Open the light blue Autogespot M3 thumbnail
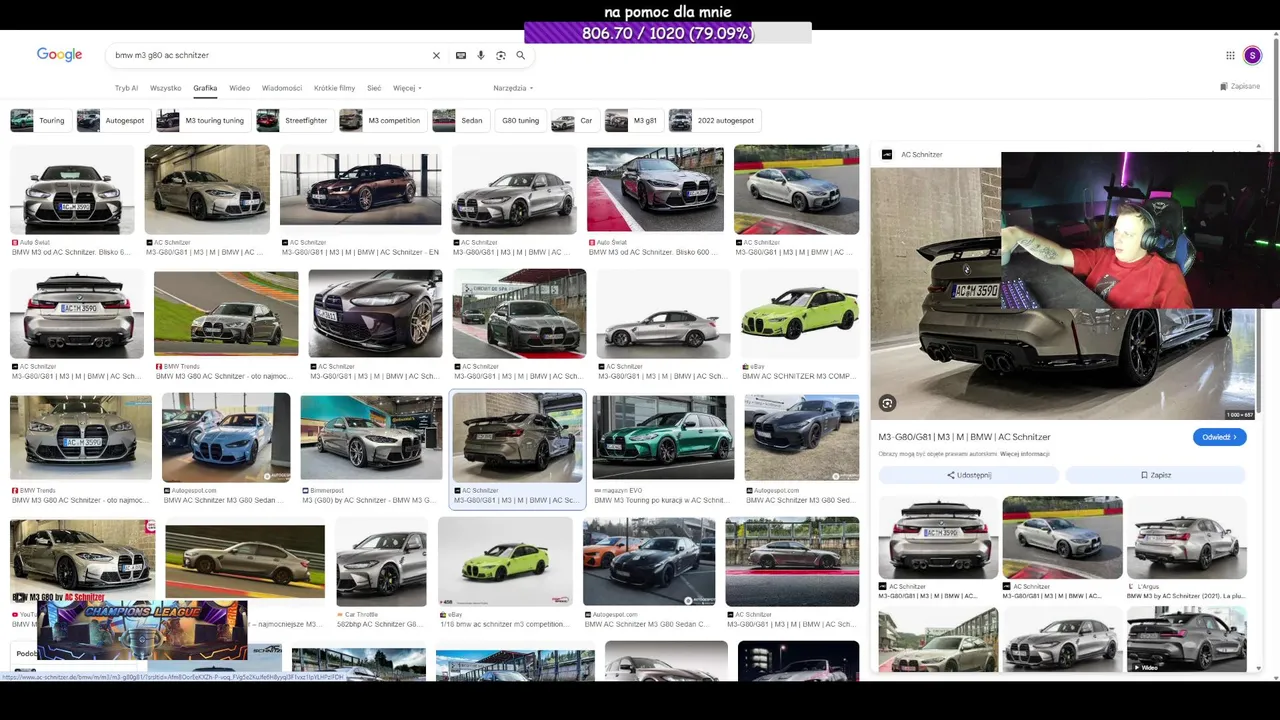Image resolution: width=1280 pixels, height=720 pixels. pyautogui.click(x=226, y=438)
